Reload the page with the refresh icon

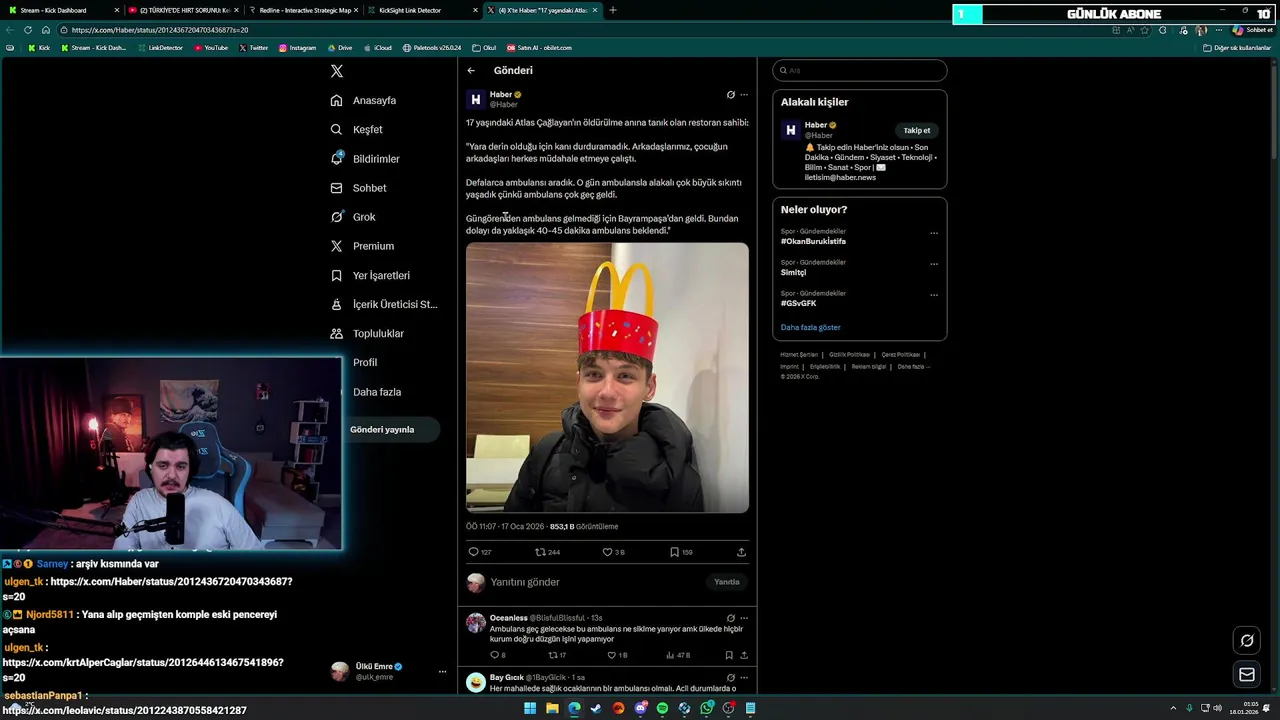28,30
